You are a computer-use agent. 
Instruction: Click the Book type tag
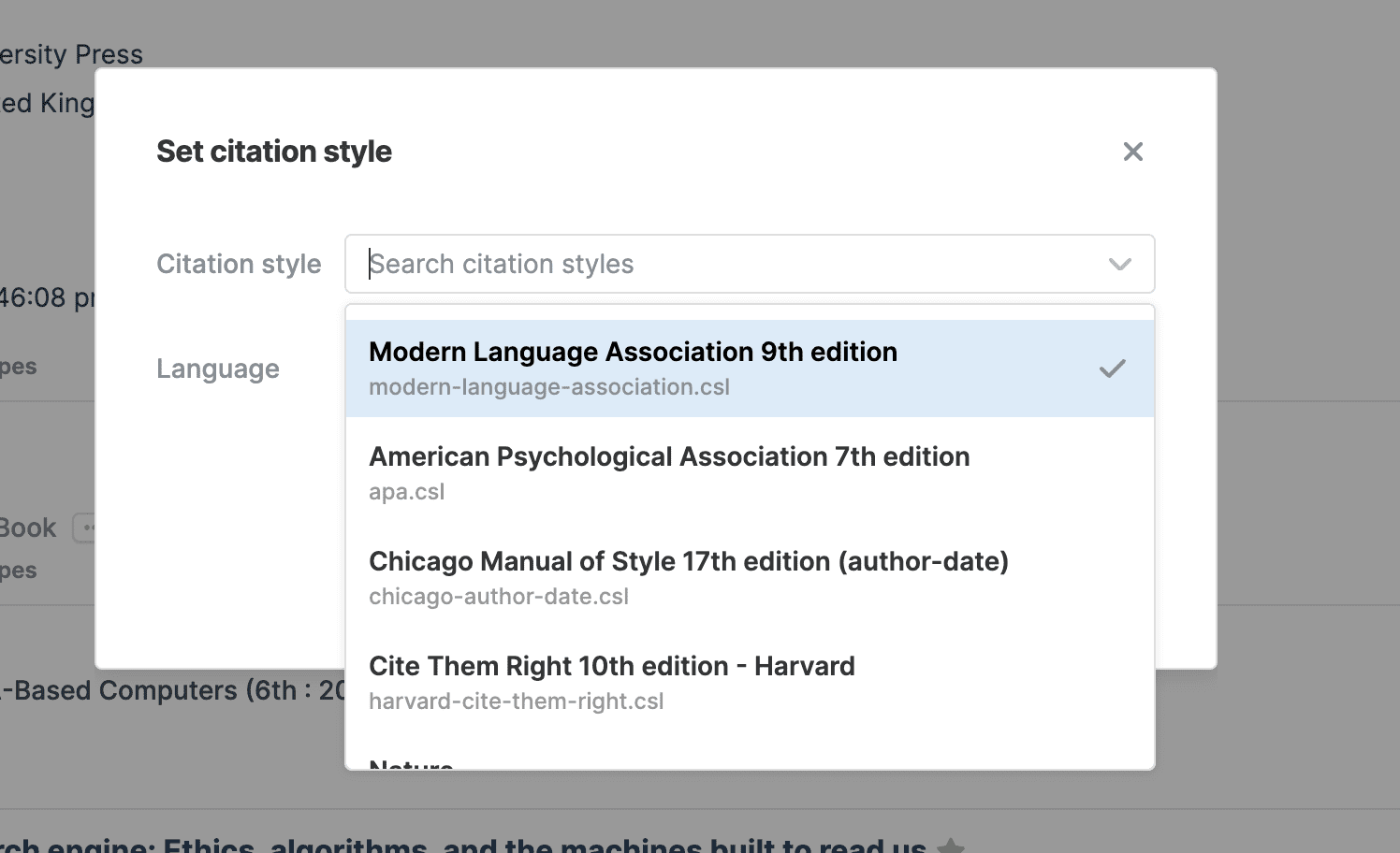28,528
